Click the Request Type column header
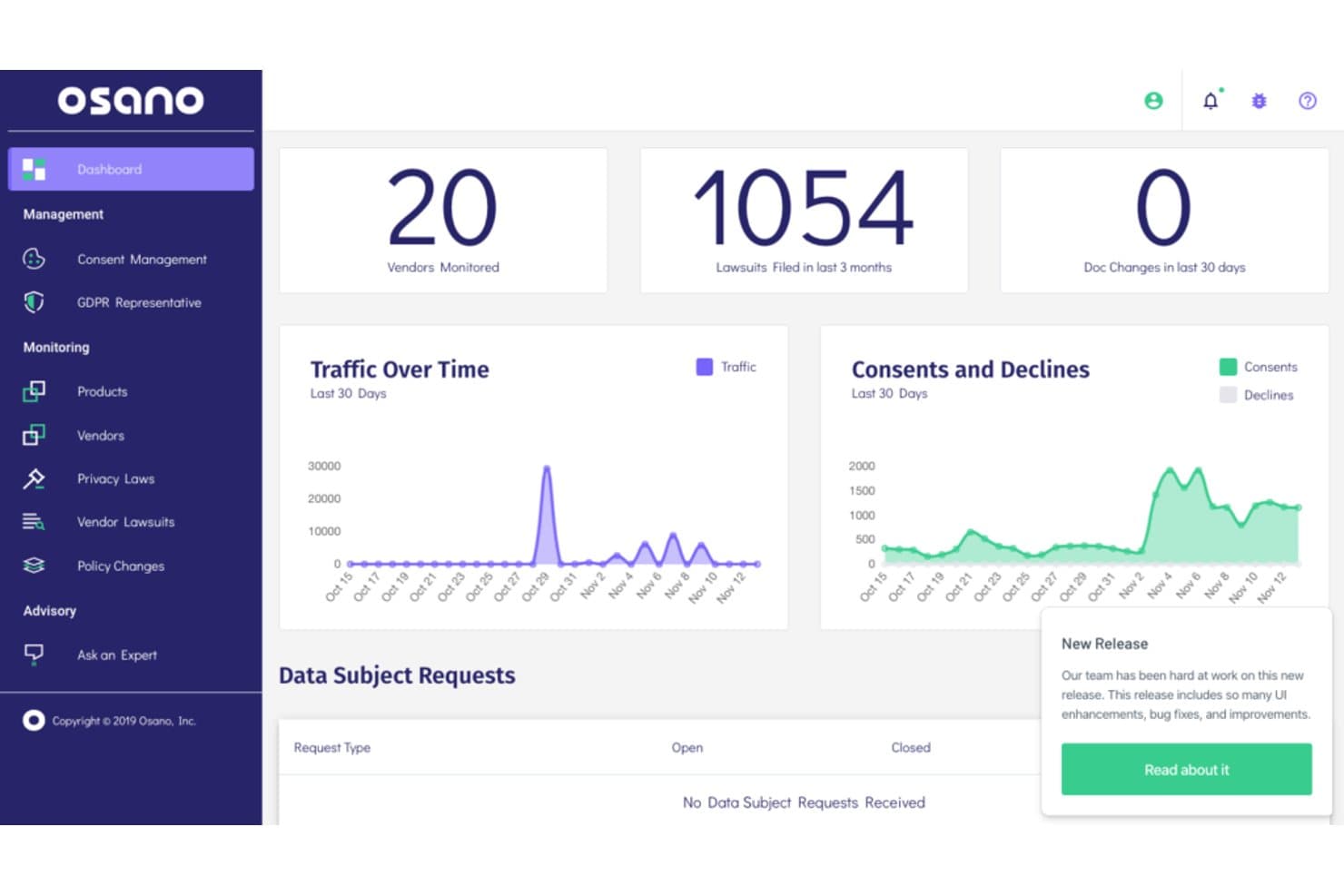This screenshot has width=1344, height=896. [331, 747]
